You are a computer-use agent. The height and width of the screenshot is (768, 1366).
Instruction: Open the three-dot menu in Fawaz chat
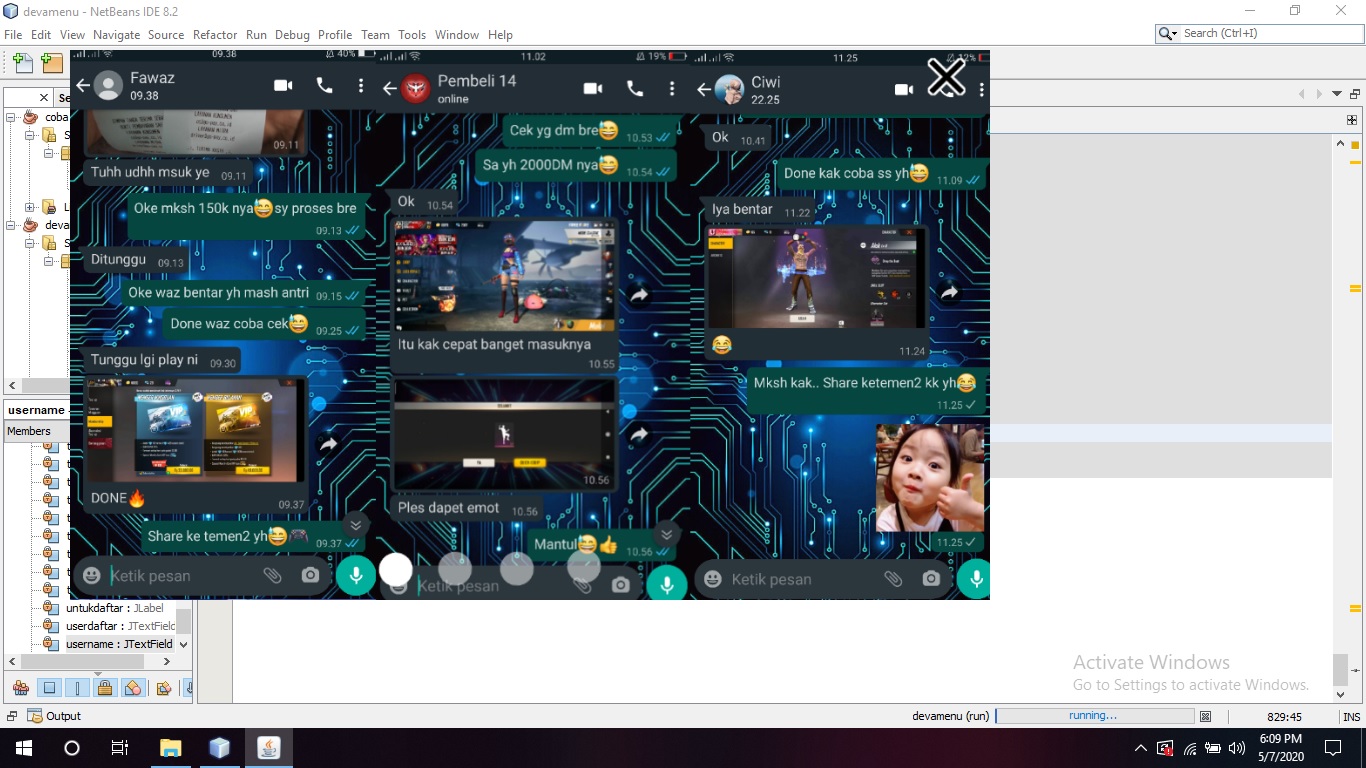361,87
